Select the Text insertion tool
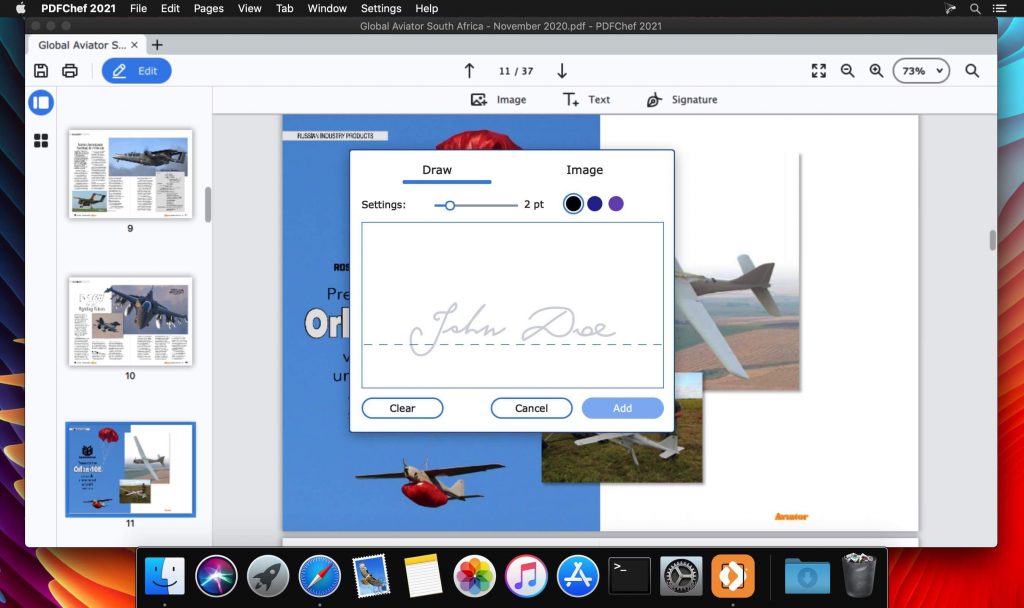 coord(586,99)
